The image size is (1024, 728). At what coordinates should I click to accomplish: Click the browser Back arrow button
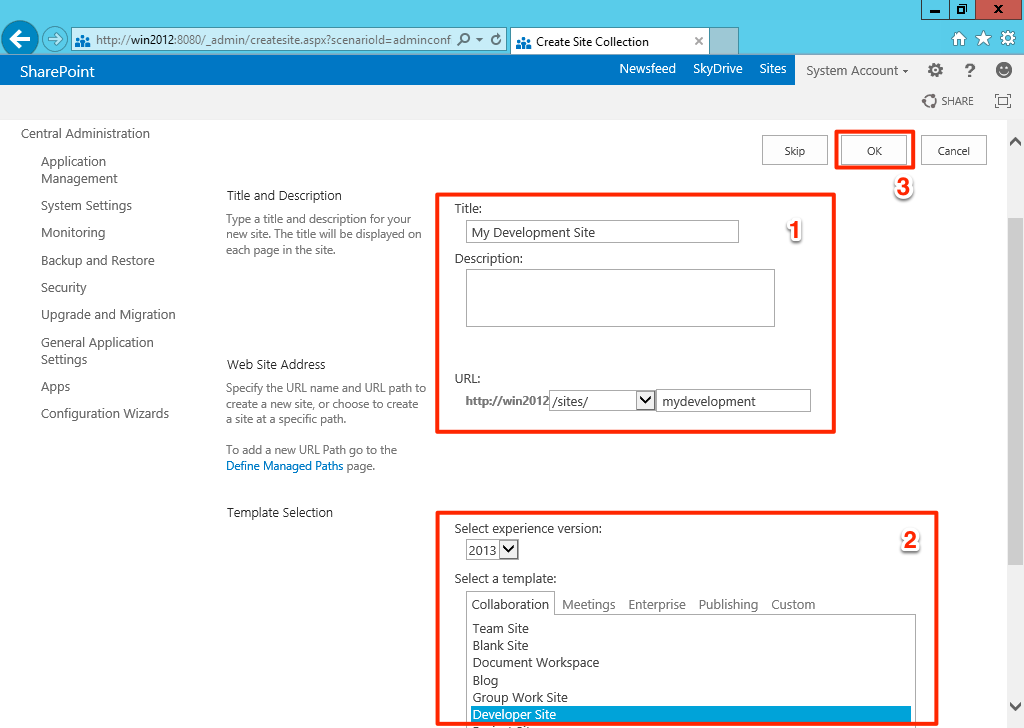(20, 39)
